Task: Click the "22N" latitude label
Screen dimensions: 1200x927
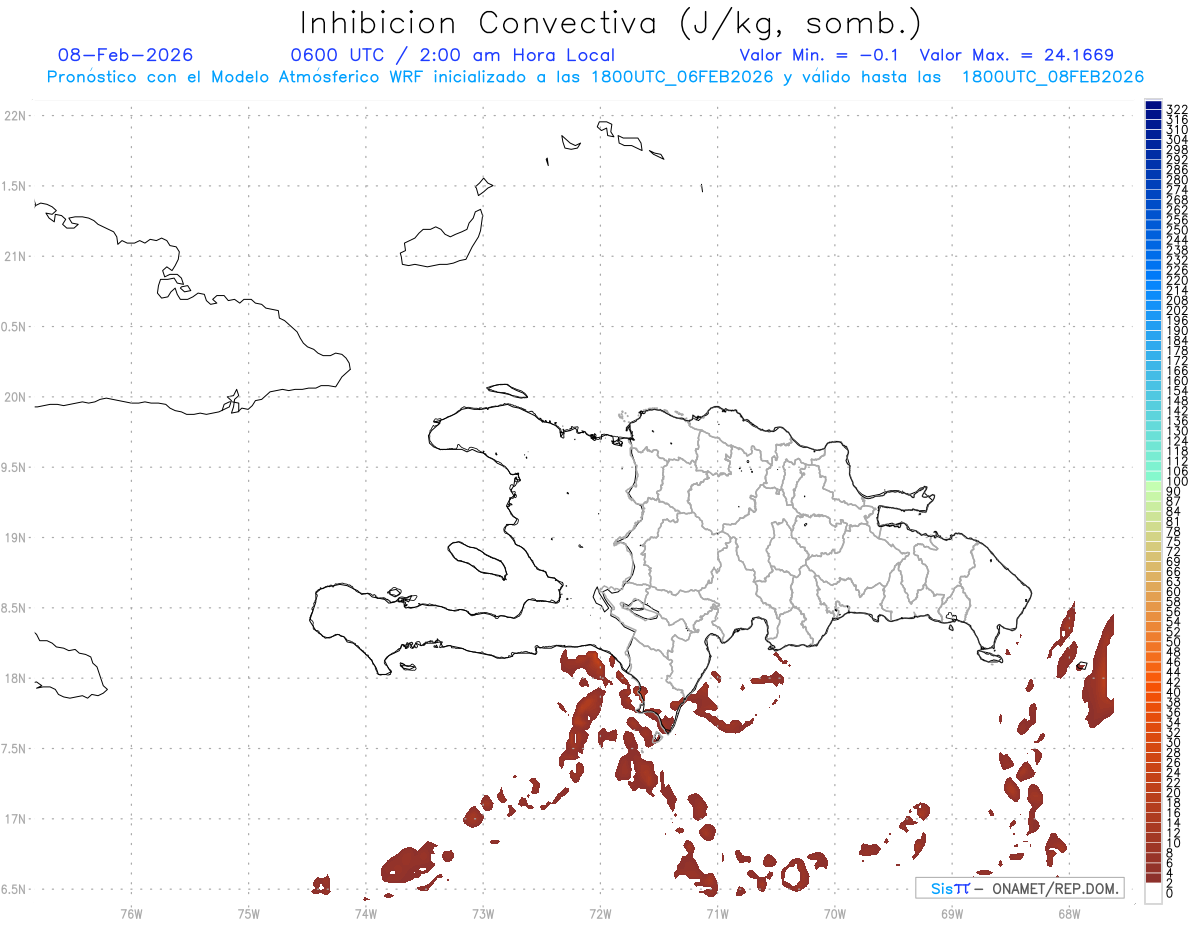Action: [14, 116]
